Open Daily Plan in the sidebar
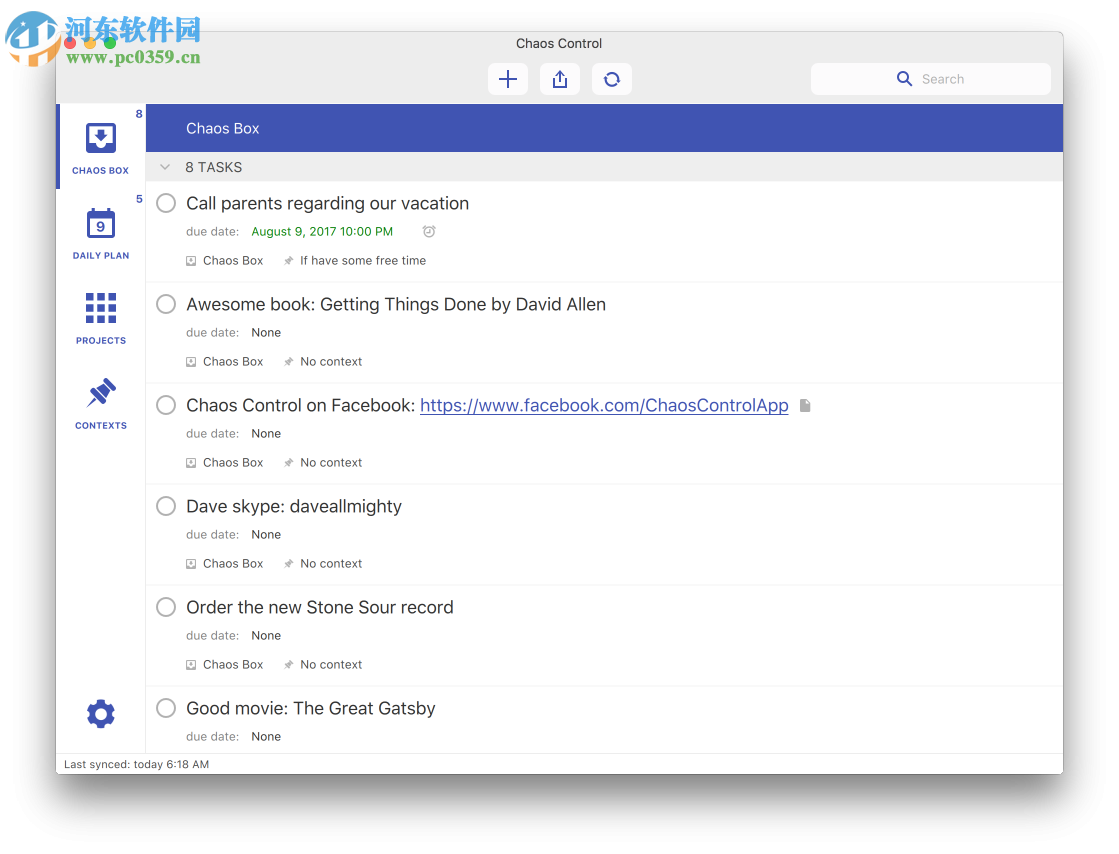1119x854 pixels. (x=100, y=232)
